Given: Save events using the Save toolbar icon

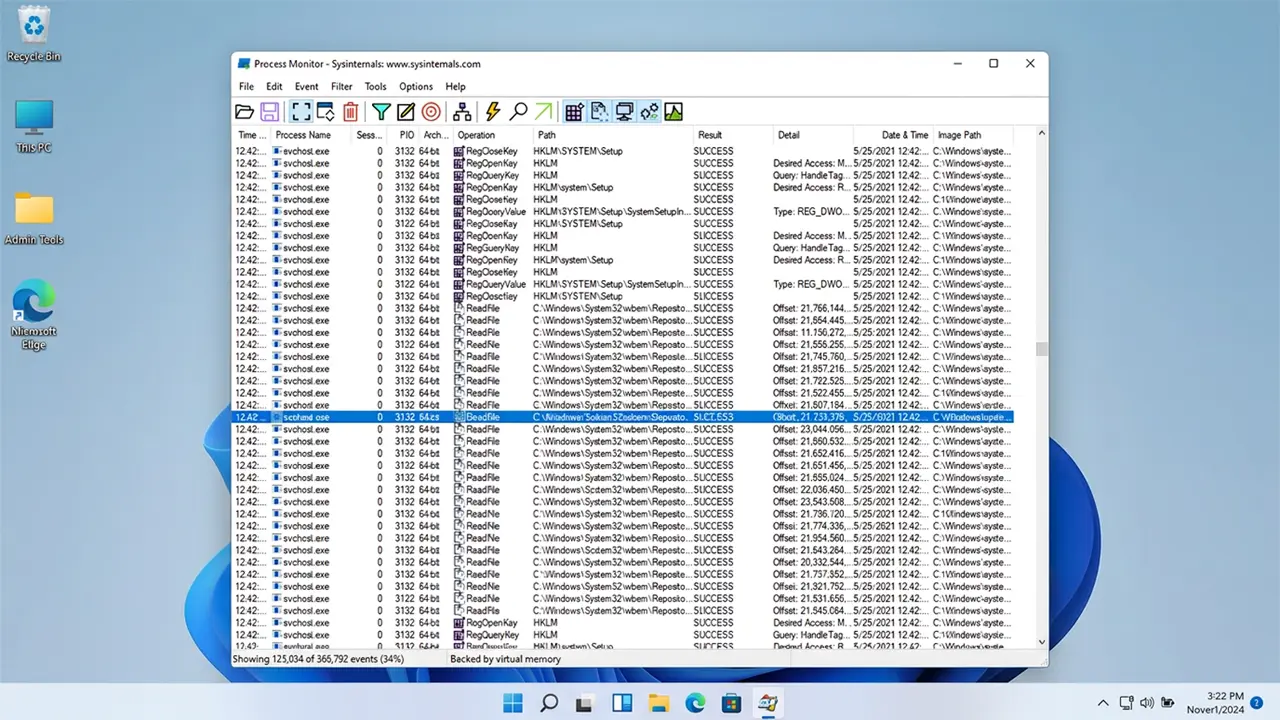Looking at the screenshot, I should (270, 112).
